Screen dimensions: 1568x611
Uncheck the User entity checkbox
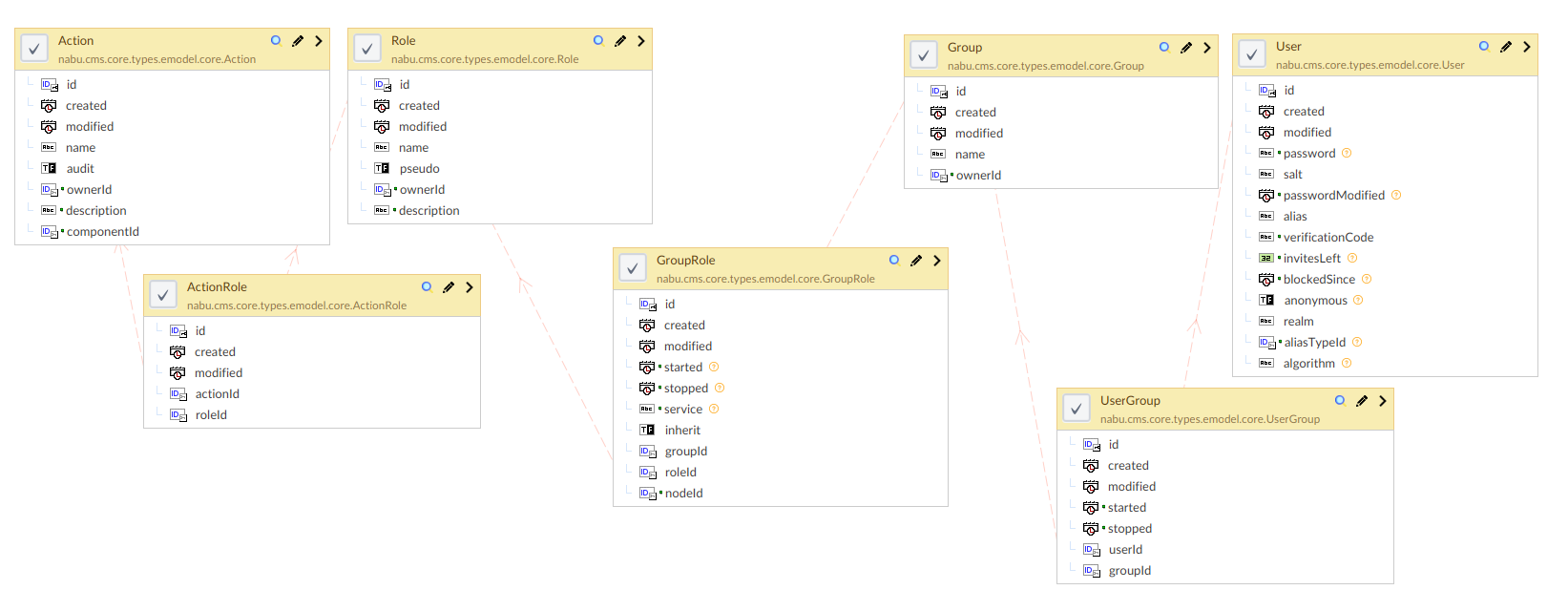pyautogui.click(x=1252, y=54)
